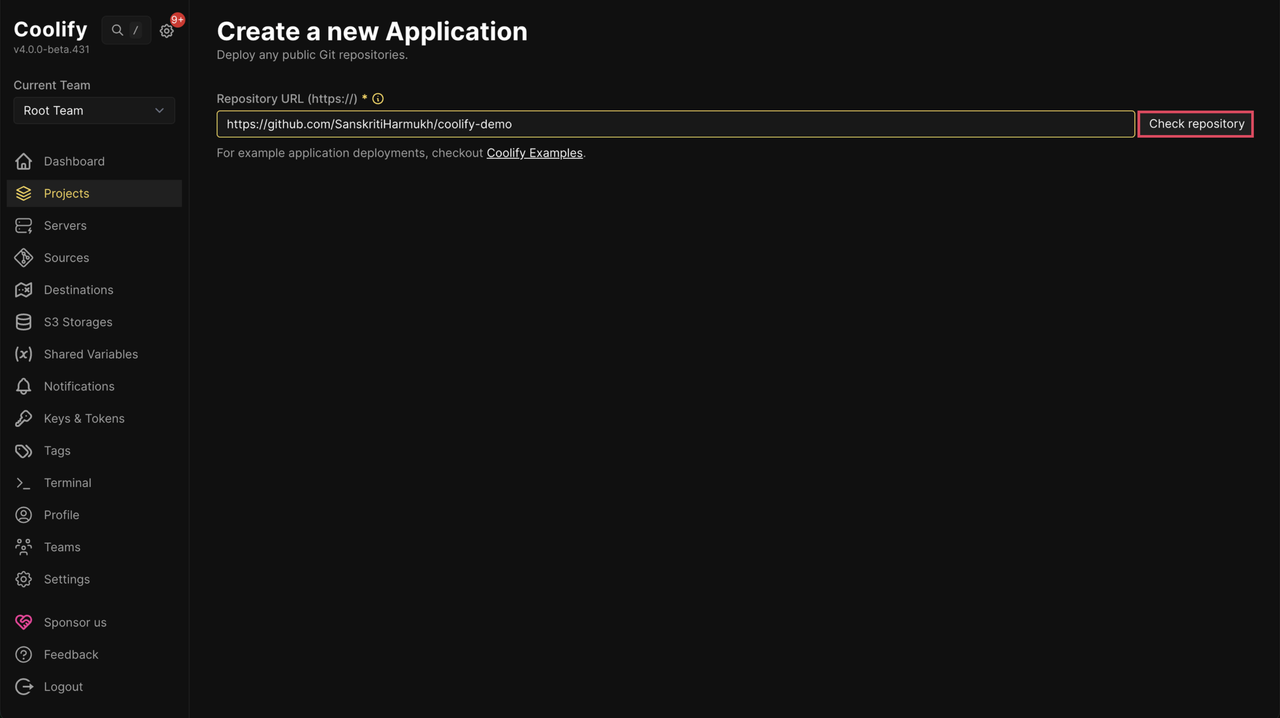This screenshot has width=1280, height=718.
Task: Click the Settings gear icon in sidebar
Action: pos(24,579)
